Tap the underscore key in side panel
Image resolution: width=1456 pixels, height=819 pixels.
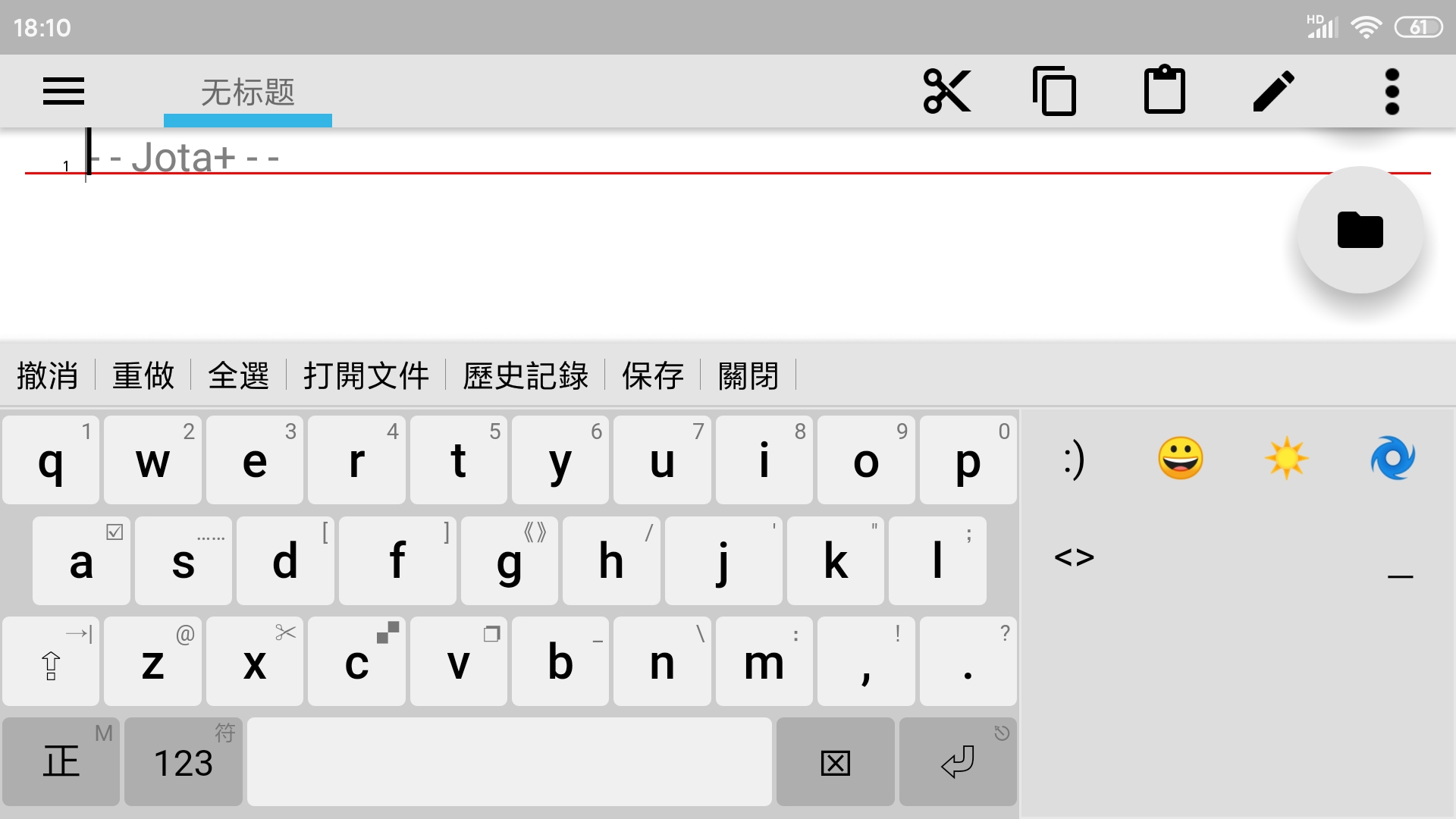[x=1400, y=576]
